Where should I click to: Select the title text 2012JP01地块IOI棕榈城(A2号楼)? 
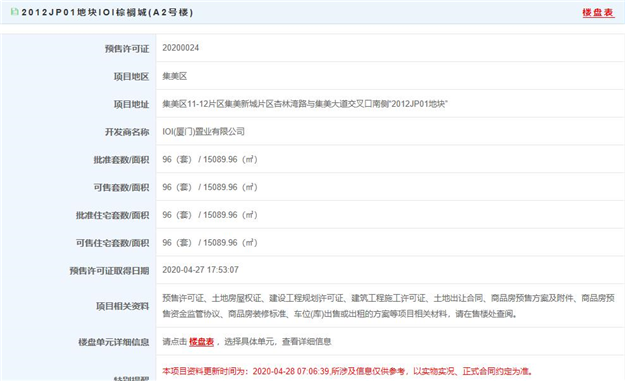point(107,12)
